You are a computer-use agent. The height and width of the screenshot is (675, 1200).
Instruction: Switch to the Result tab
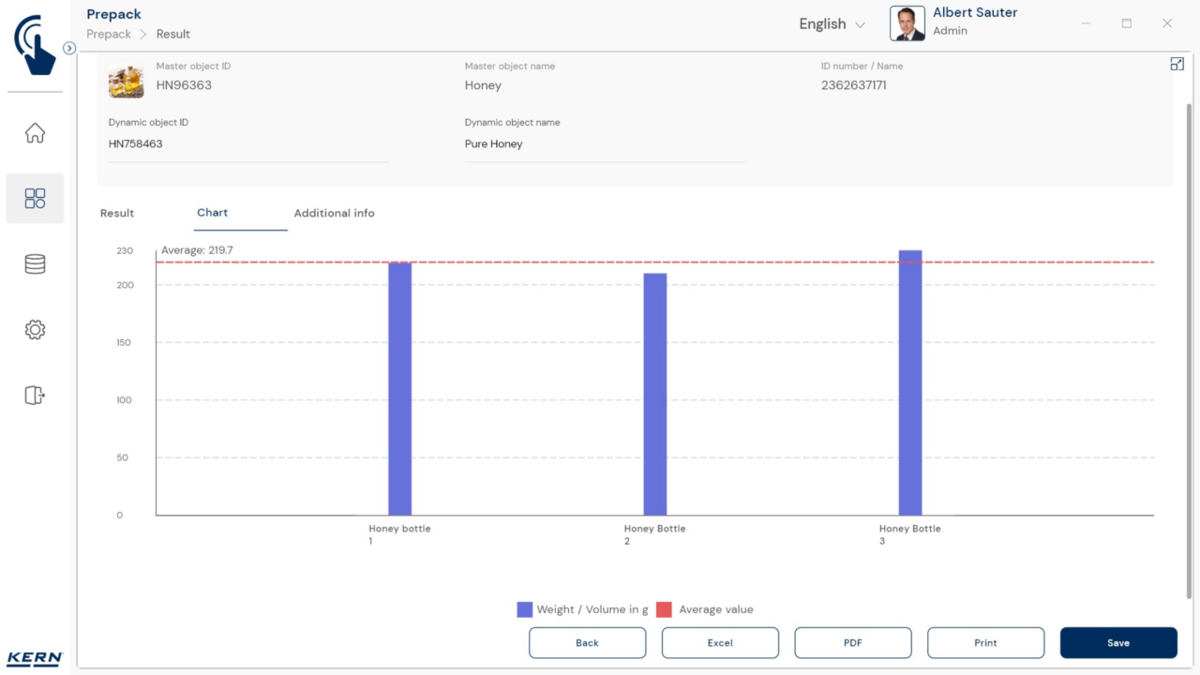[x=117, y=213]
